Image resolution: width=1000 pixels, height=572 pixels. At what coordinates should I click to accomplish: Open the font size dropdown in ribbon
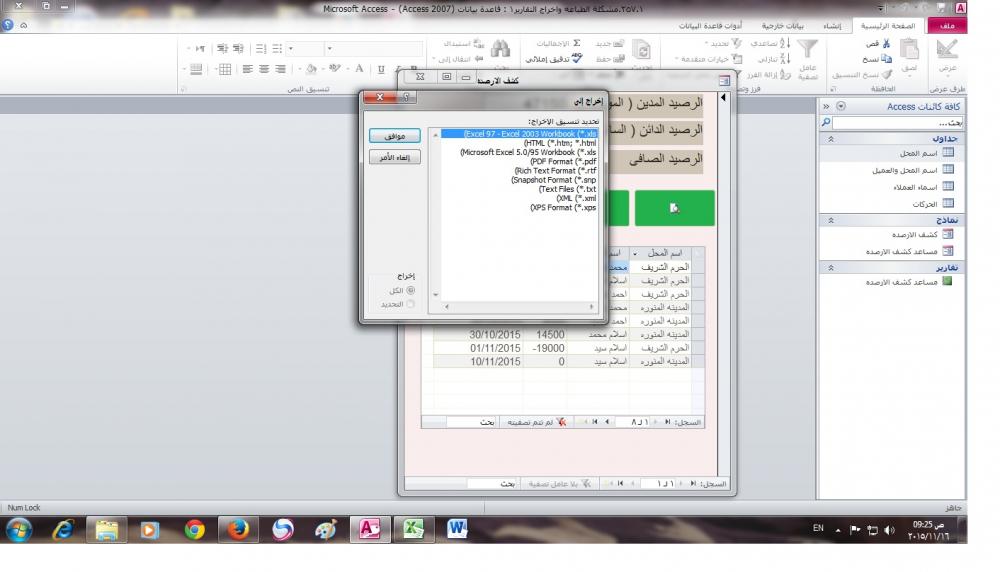291,48
